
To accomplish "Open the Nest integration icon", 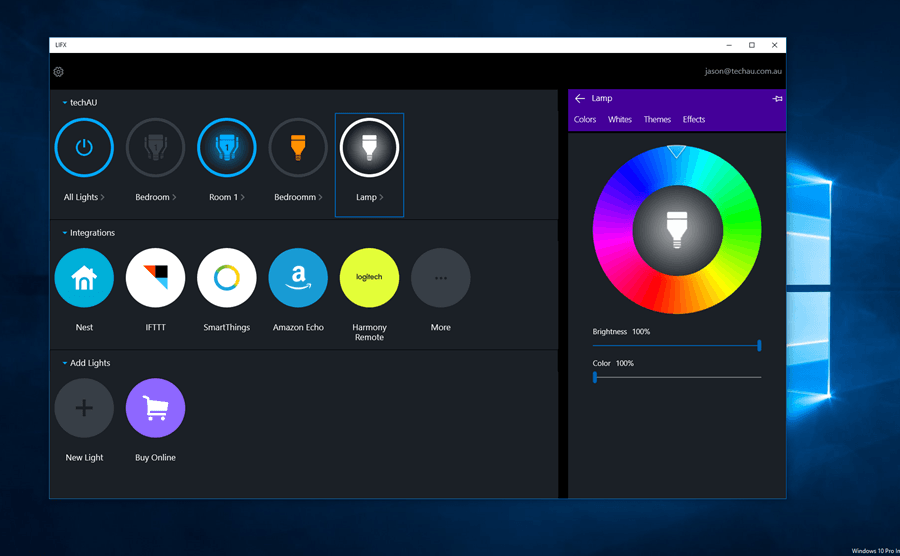I will pyautogui.click(x=84, y=278).
